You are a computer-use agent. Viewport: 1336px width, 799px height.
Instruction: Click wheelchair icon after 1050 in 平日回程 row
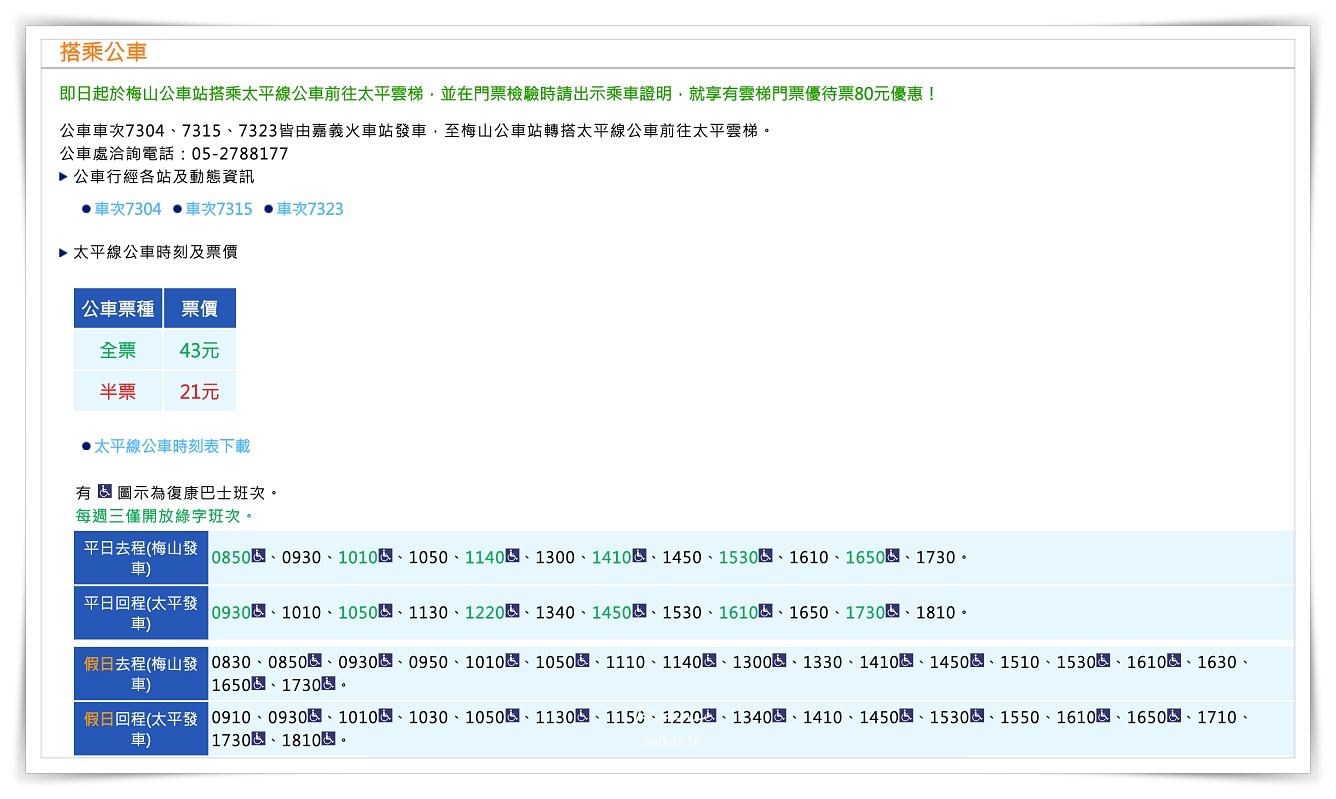point(385,611)
